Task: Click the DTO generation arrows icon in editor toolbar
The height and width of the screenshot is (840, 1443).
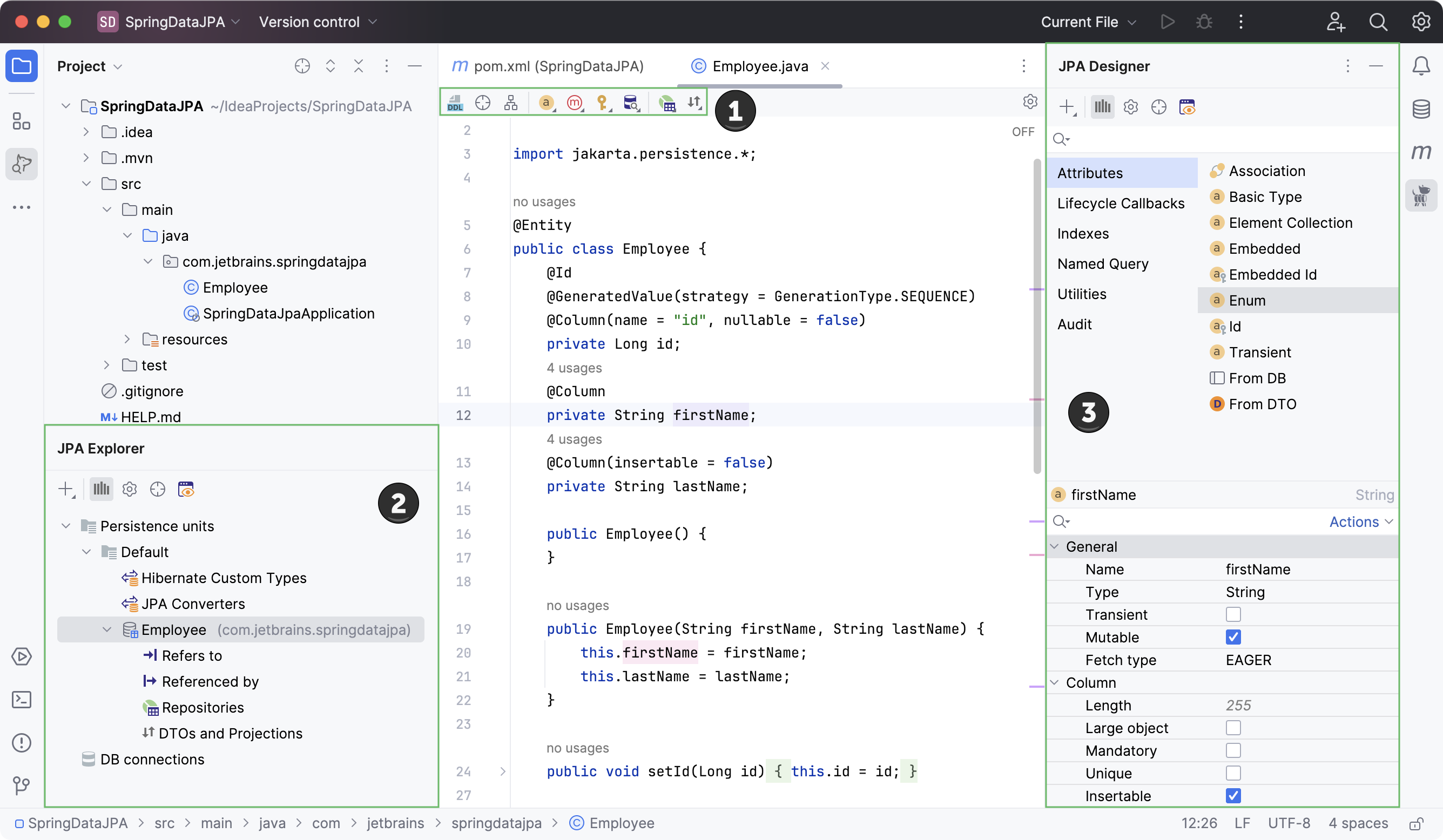Action: point(694,103)
